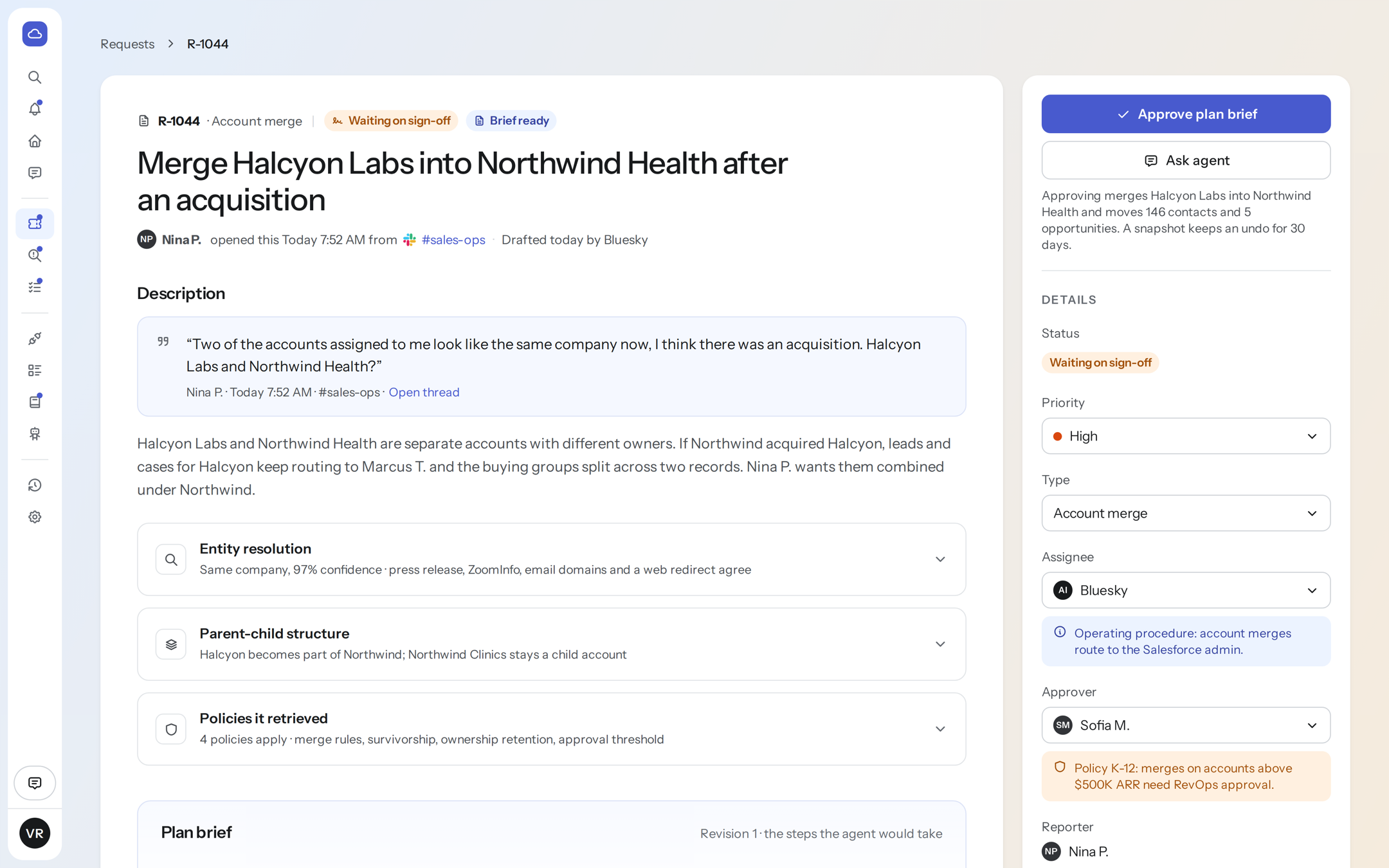
Task: Open the checklist tasks icon
Action: tap(35, 287)
